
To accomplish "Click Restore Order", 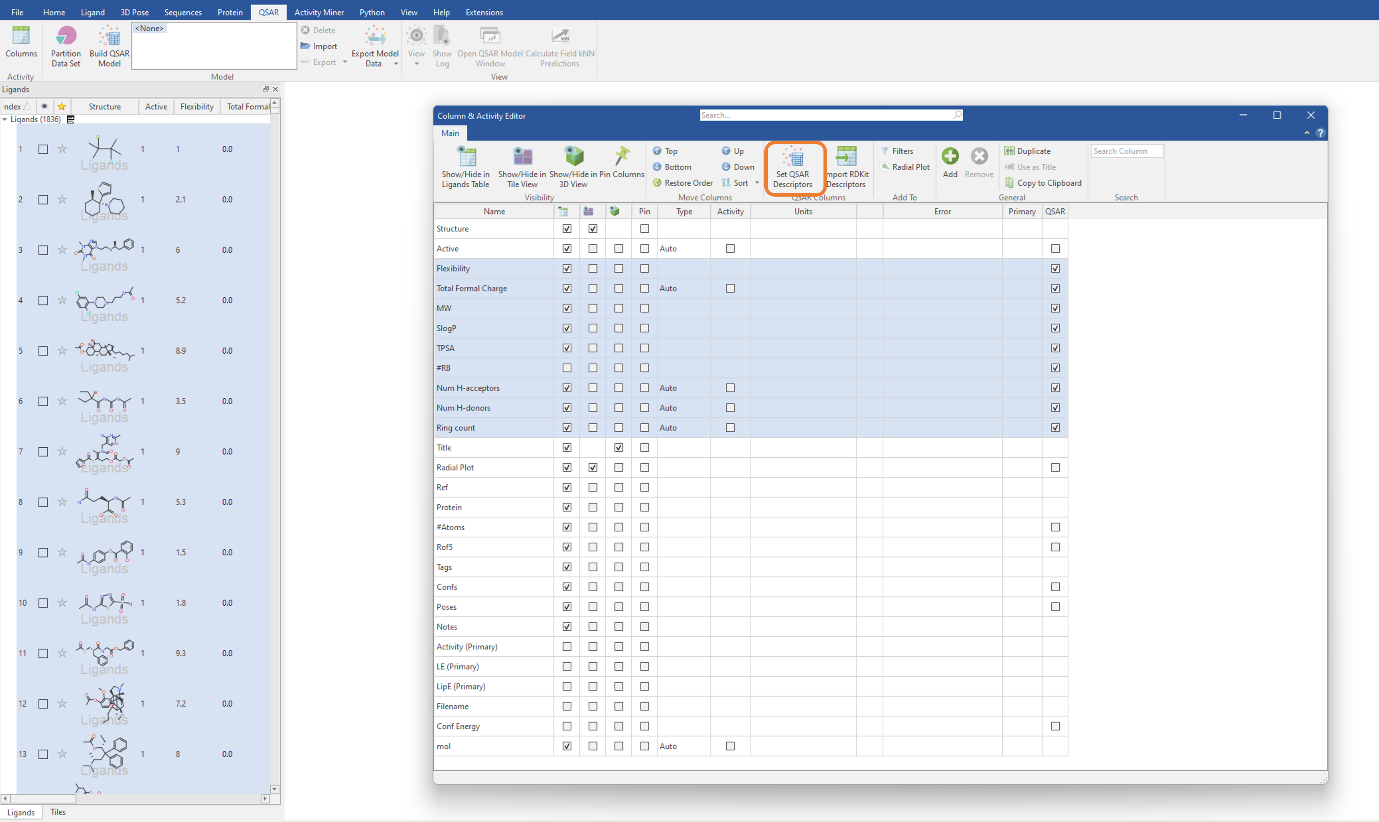I will pyautogui.click(x=682, y=183).
